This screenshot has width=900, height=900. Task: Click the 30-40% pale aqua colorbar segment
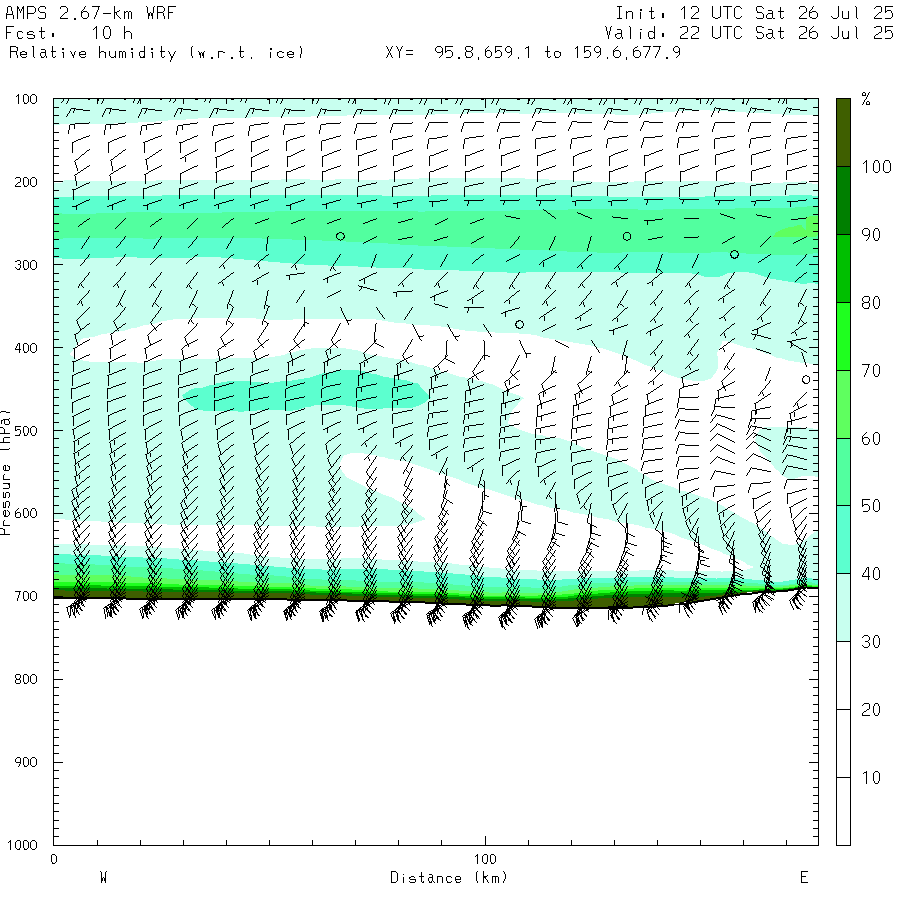coord(843,608)
